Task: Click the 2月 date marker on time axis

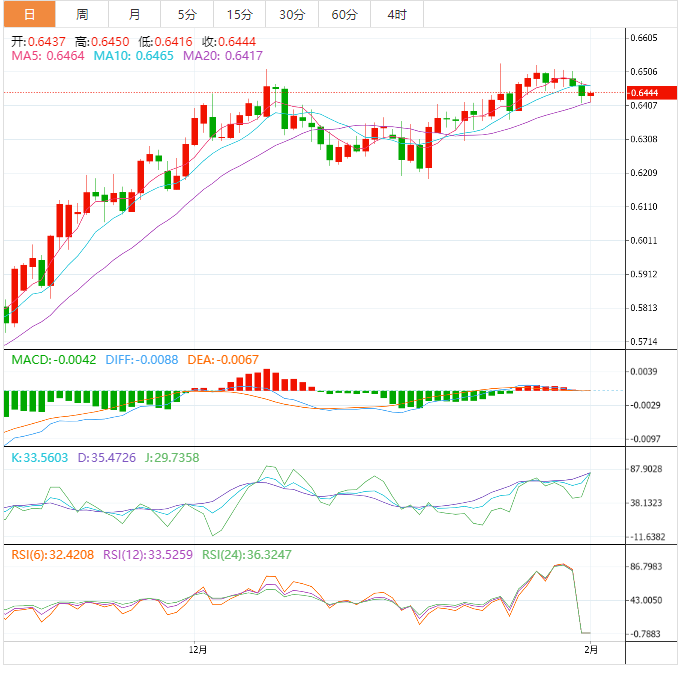Action: tap(591, 650)
